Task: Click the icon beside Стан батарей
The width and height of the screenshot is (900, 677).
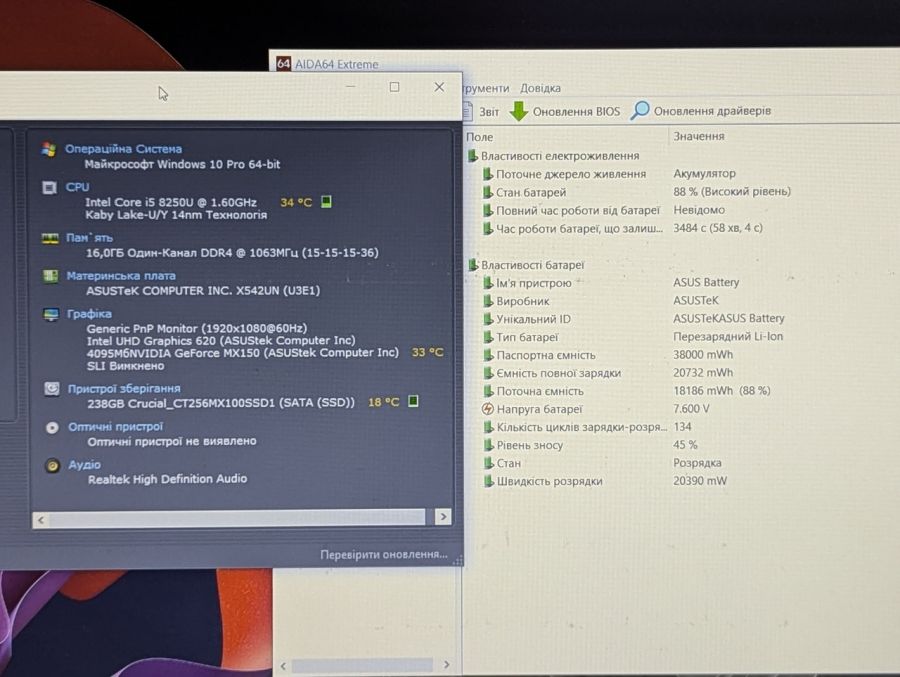Action: click(487, 192)
